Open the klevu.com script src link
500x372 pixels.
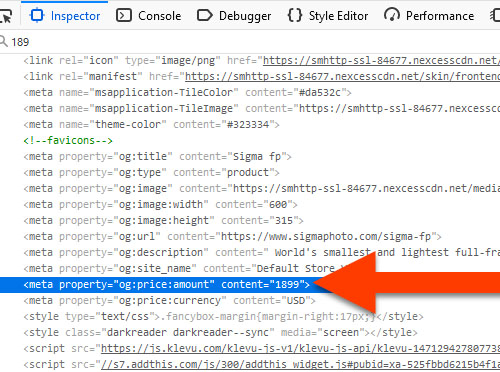point(300,348)
